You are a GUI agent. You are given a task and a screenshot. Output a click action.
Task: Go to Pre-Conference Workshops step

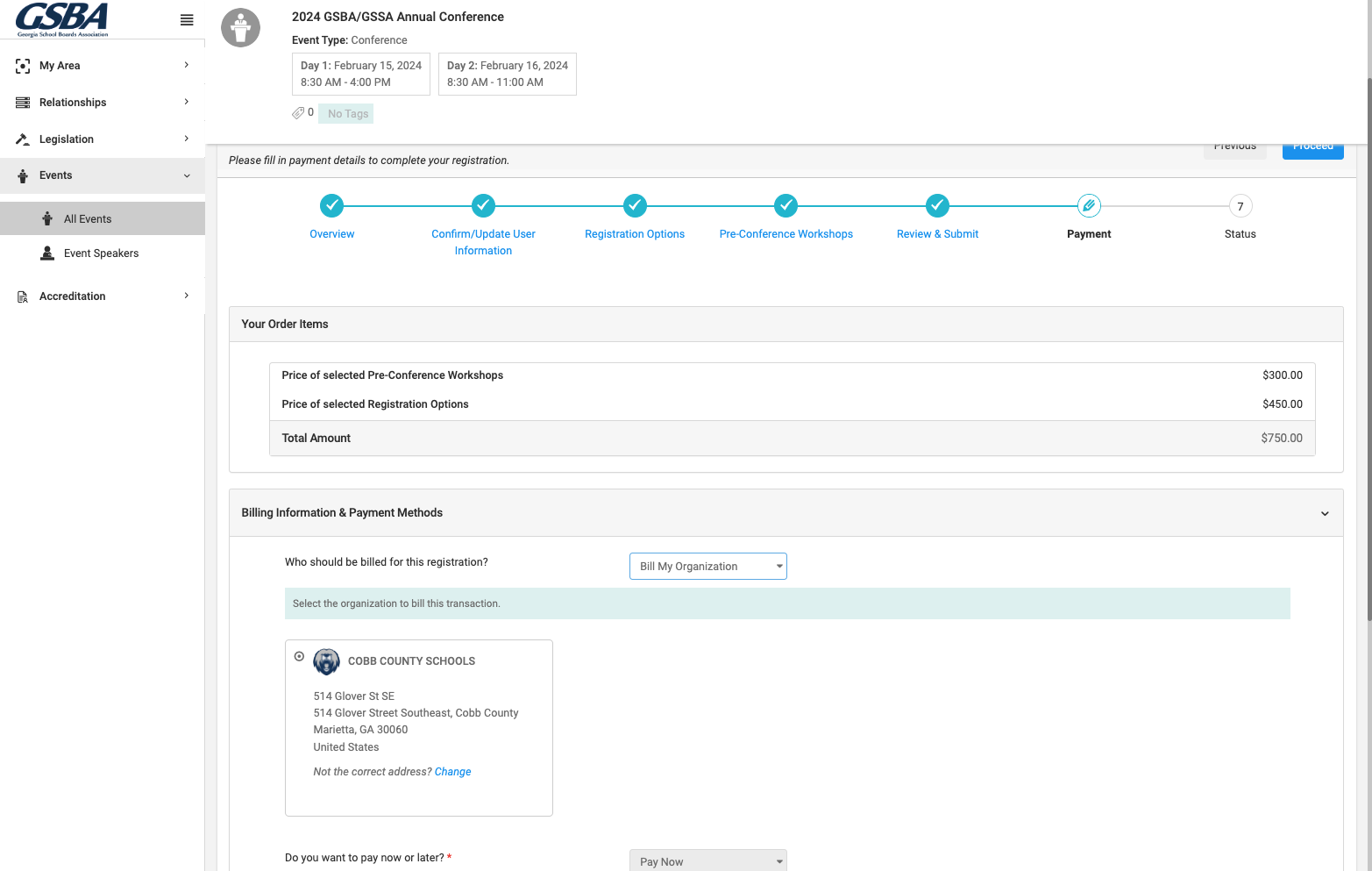(x=786, y=234)
